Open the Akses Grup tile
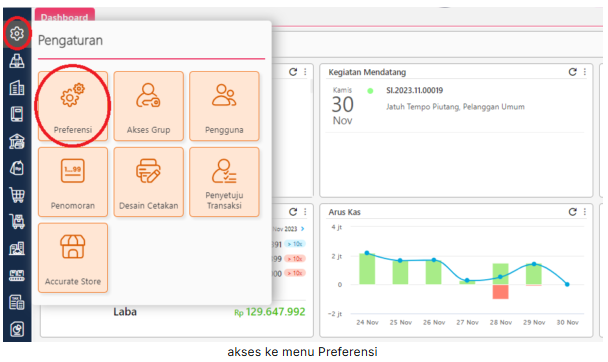The image size is (608, 362). pos(149,106)
